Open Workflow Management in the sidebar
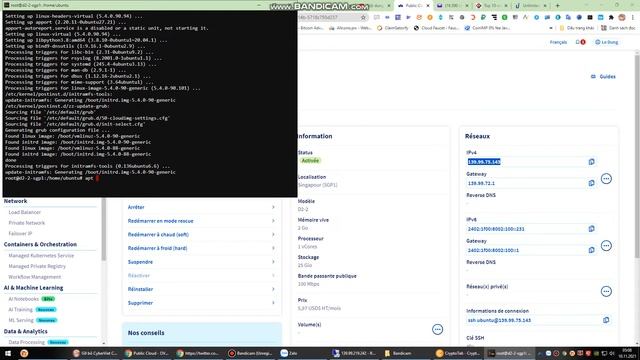The height and width of the screenshot is (360, 640). pyautogui.click(x=35, y=277)
